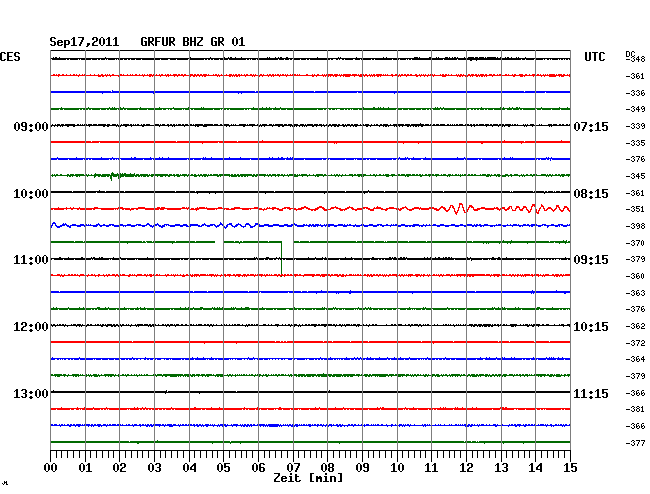The image size is (650, 494).
Task: Click the DC offset value -339
Action: click(635, 126)
